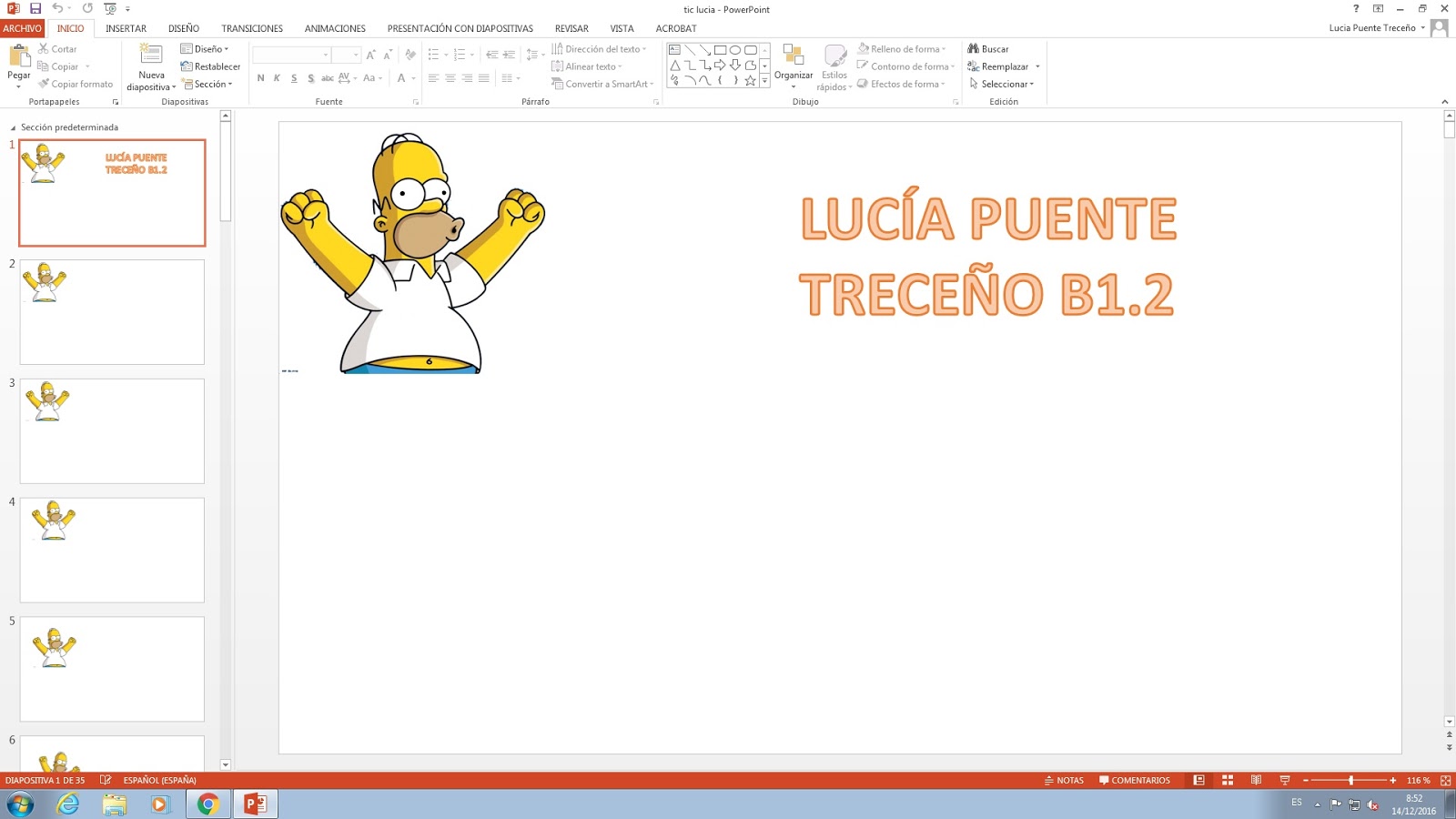The height and width of the screenshot is (819, 1456).
Task: Toggle underline with the underlined S button
Action: [294, 78]
